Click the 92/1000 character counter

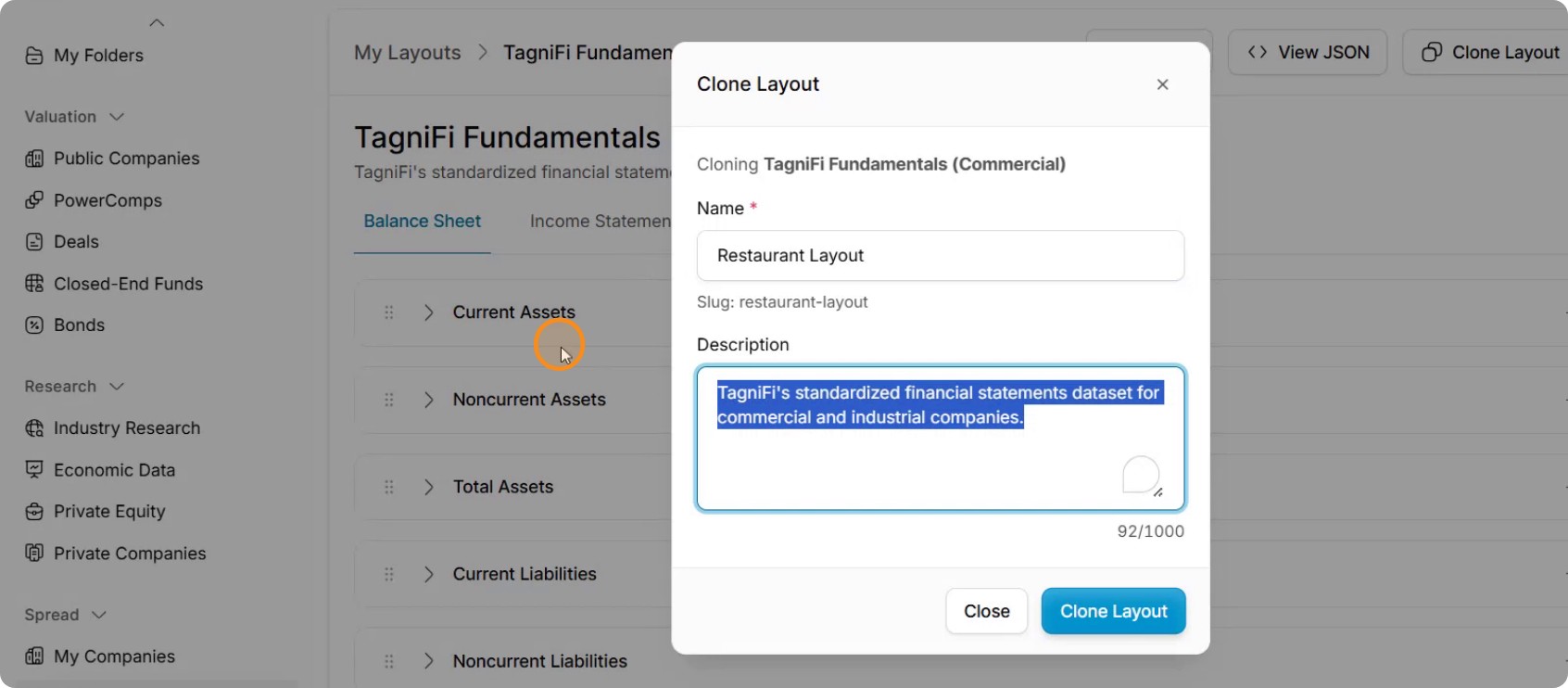(1151, 531)
